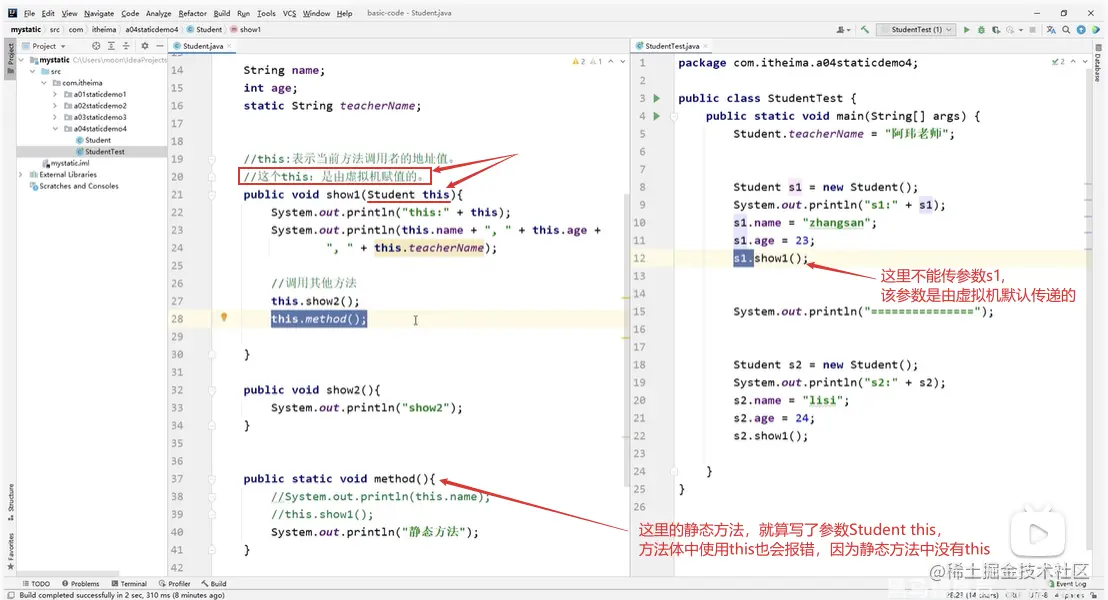1108x600 pixels.
Task: Open the File menu
Action: tap(29, 13)
